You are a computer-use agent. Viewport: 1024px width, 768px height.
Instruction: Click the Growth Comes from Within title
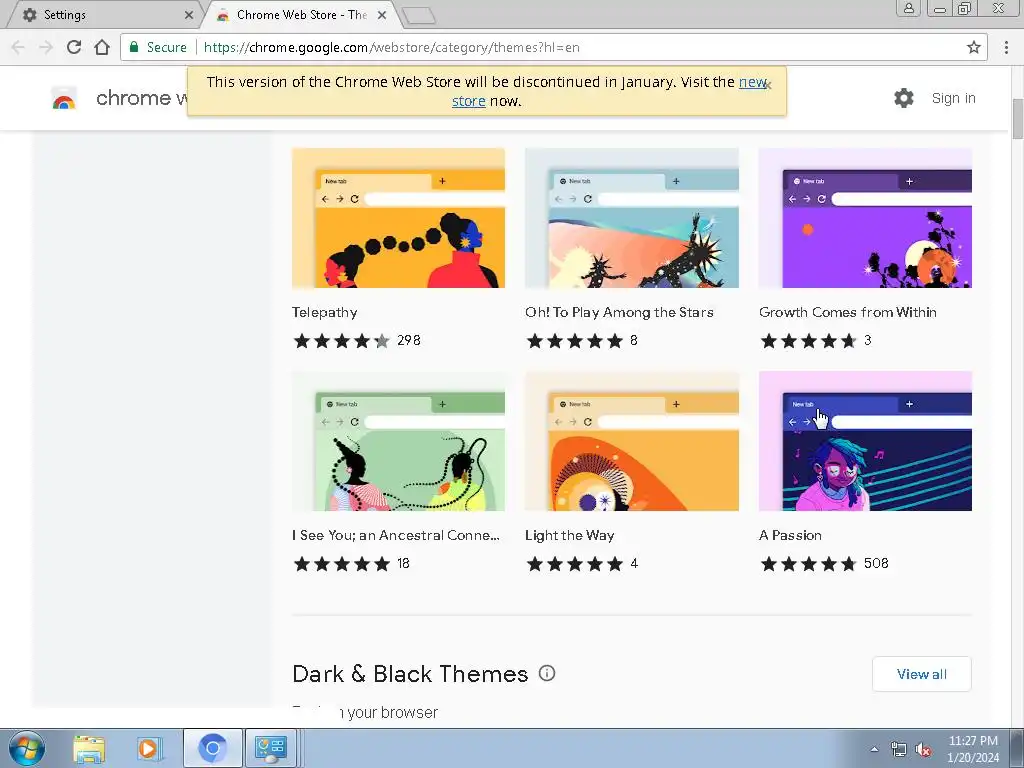[x=848, y=312]
